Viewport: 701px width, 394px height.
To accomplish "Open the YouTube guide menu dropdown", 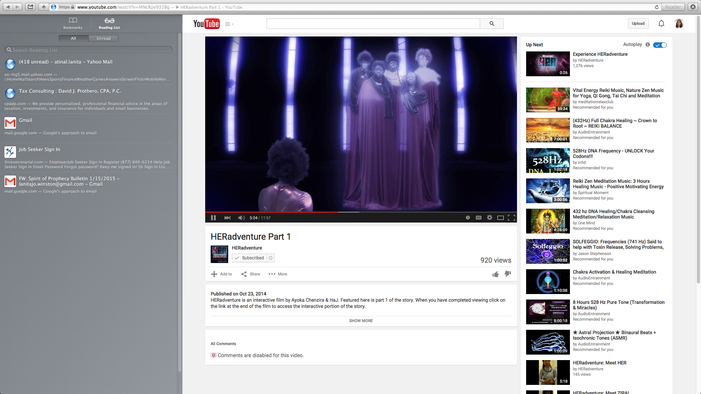I will tap(229, 24).
